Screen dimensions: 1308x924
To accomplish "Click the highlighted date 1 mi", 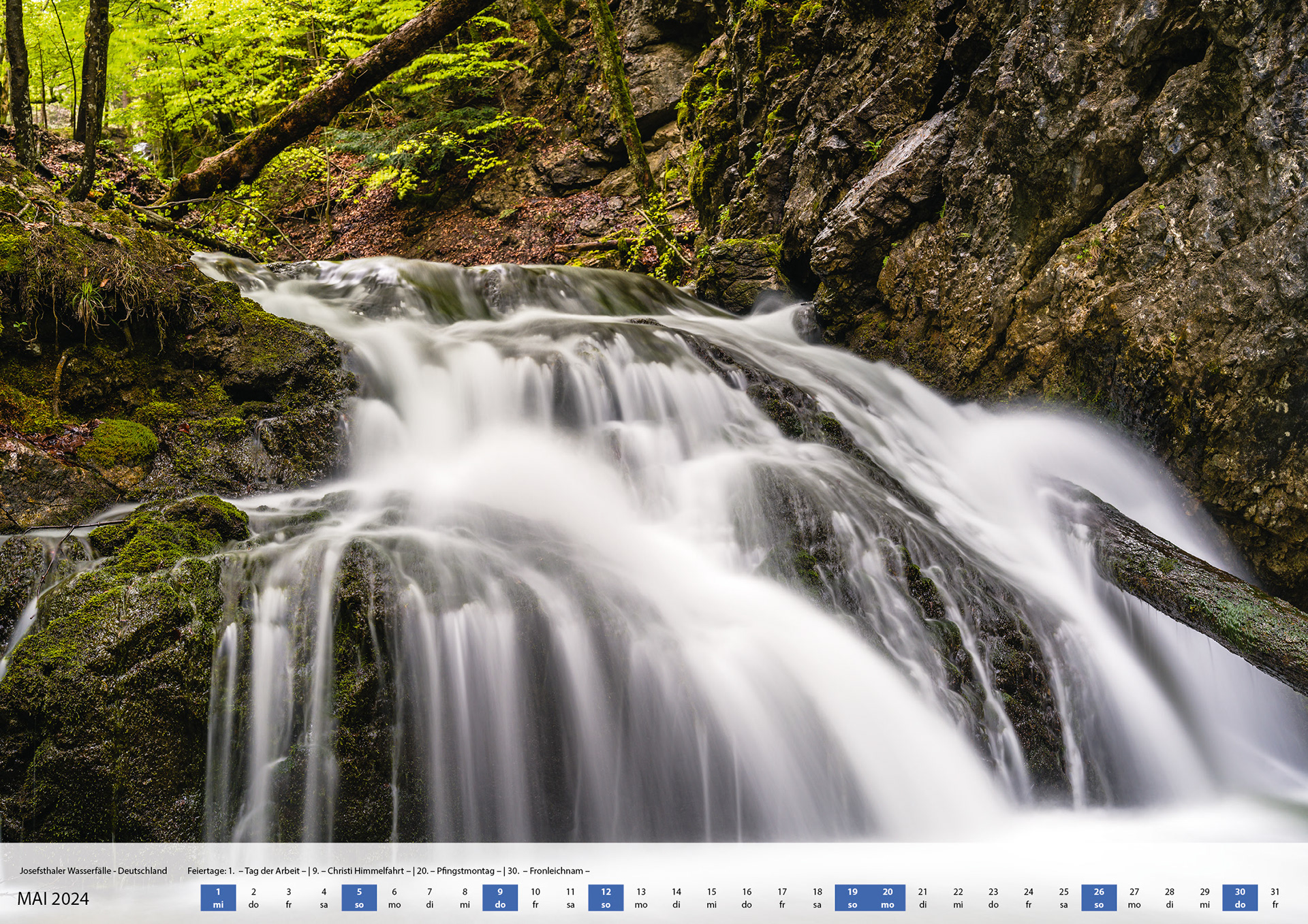I will tap(218, 897).
